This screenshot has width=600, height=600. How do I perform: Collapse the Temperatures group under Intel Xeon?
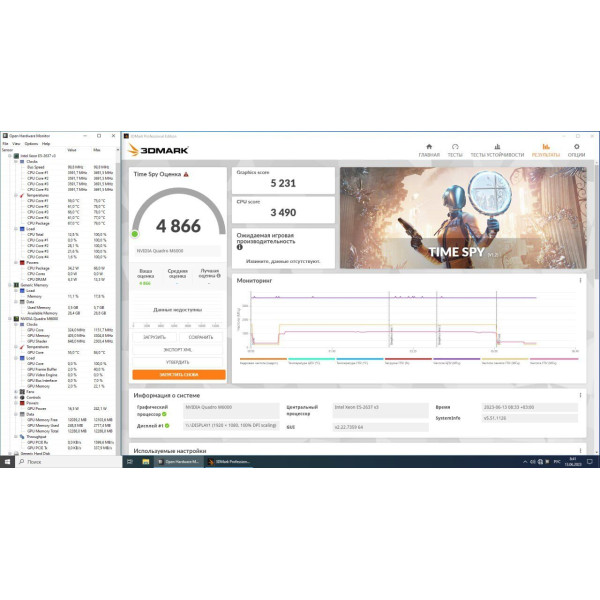pos(16,195)
